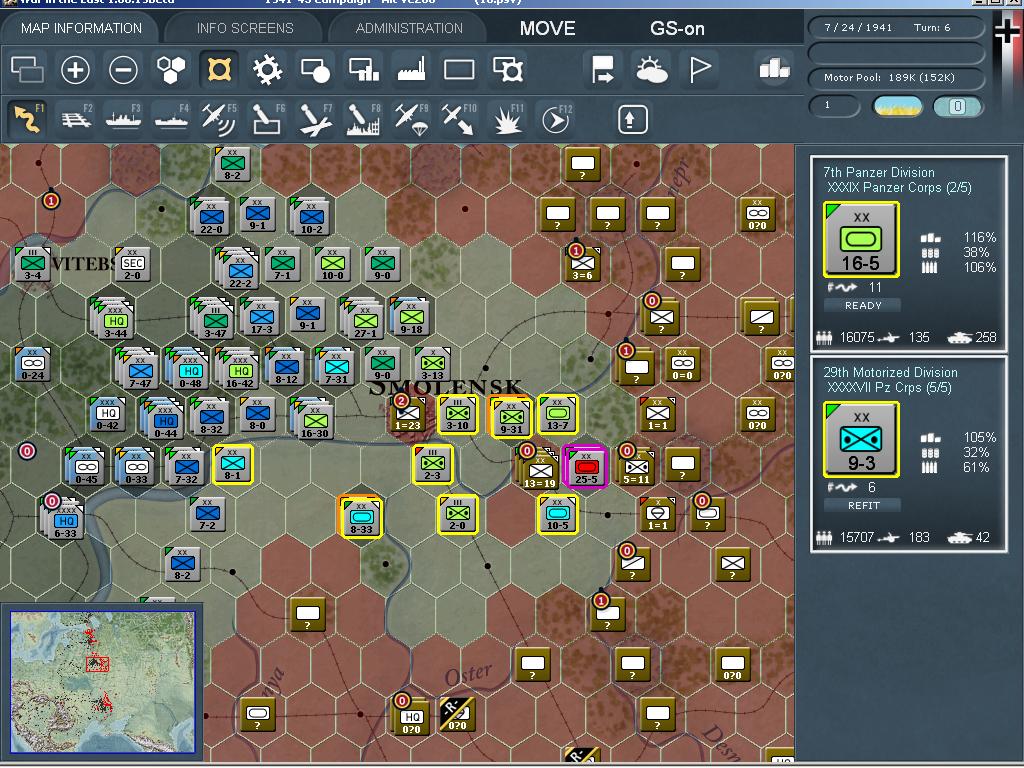Select the HQ 3-44 headquarters stack
This screenshot has width=1024, height=768.
coord(114,318)
